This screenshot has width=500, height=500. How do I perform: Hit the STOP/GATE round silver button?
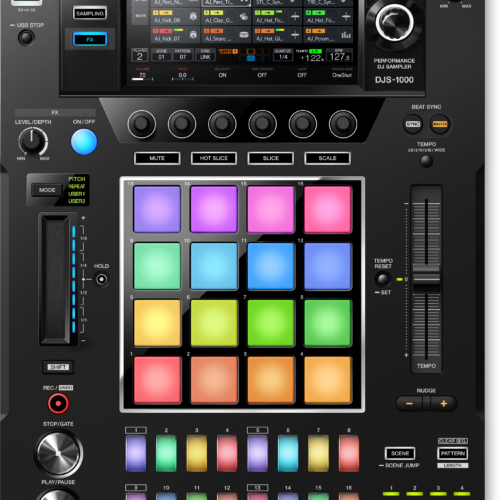click(x=58, y=453)
